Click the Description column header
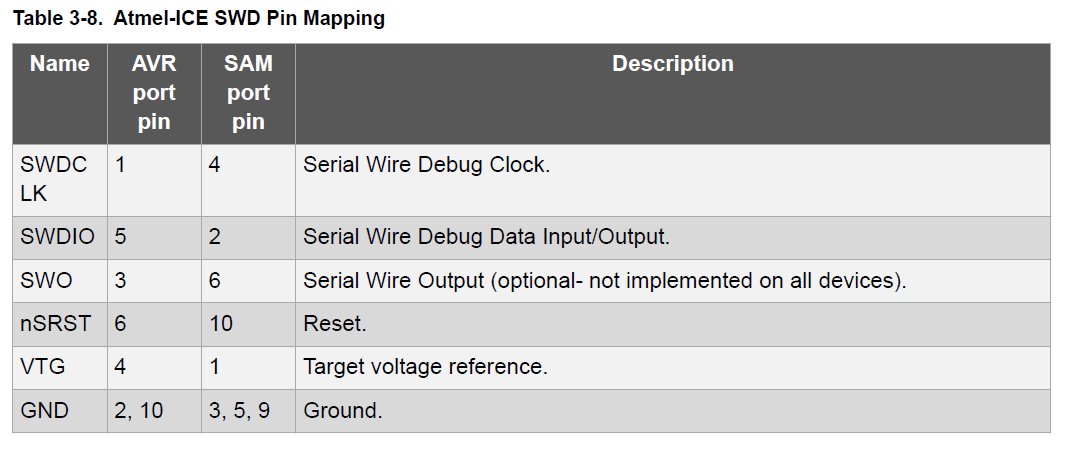Viewport: 1075px width, 452px height. pyautogui.click(x=672, y=64)
